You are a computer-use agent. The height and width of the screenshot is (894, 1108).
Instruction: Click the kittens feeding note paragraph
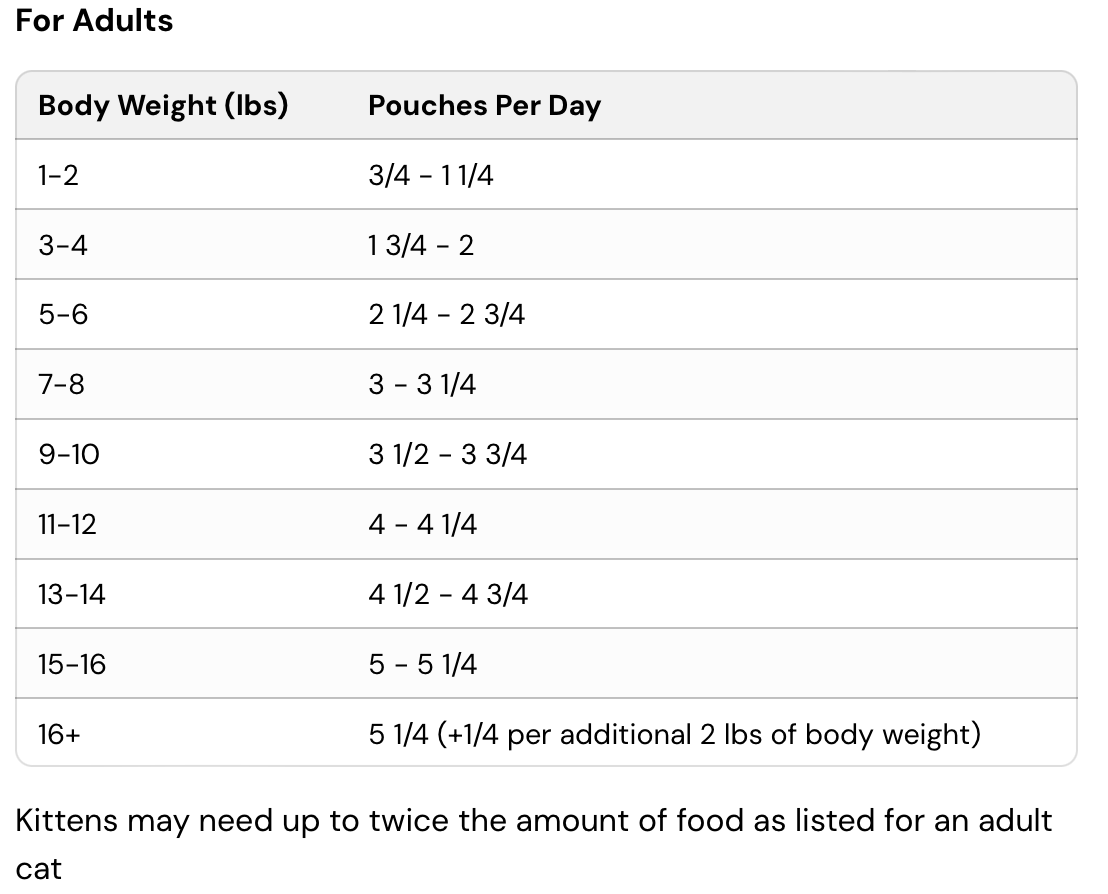pyautogui.click(x=534, y=822)
